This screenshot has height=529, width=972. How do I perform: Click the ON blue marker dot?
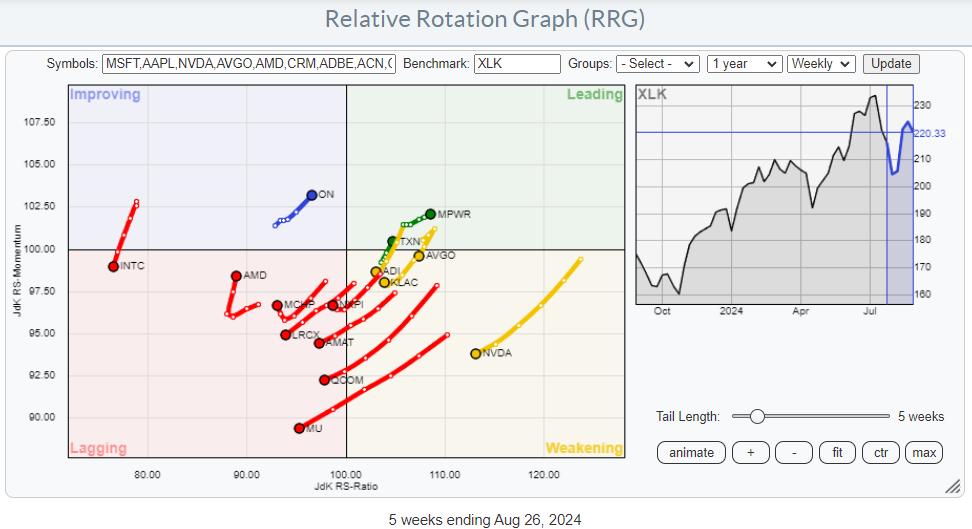coord(312,195)
